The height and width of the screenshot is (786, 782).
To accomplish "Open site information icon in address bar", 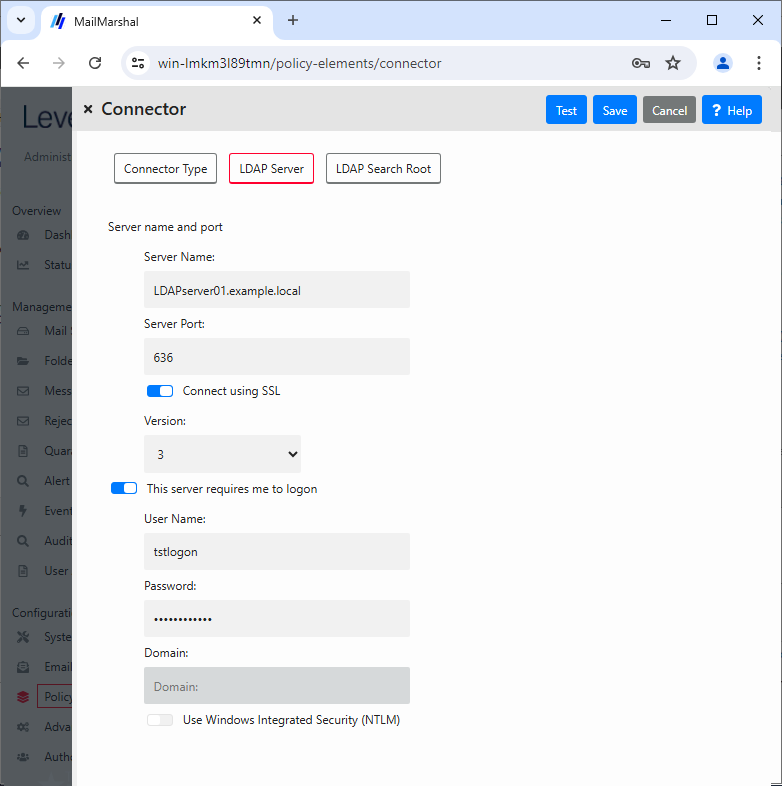I will pyautogui.click(x=138, y=63).
